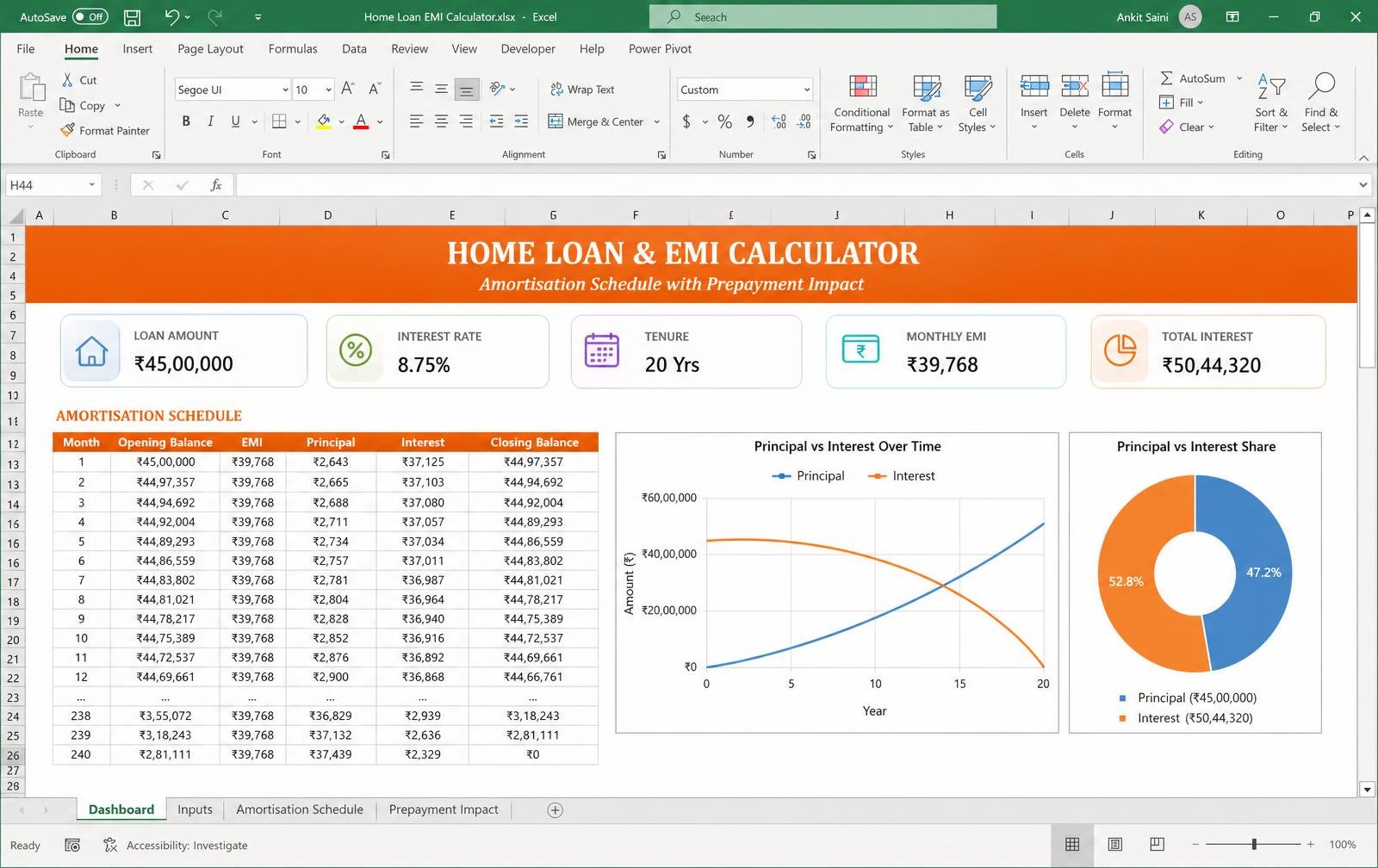
Task: Click the Decrease Font Size icon
Action: [x=375, y=89]
